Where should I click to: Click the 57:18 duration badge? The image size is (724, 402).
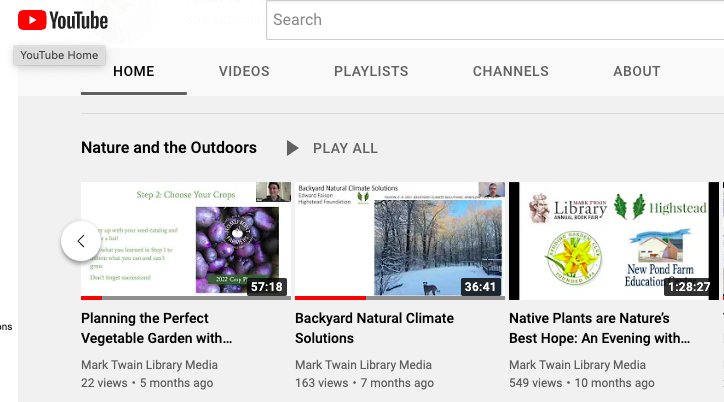[265, 287]
